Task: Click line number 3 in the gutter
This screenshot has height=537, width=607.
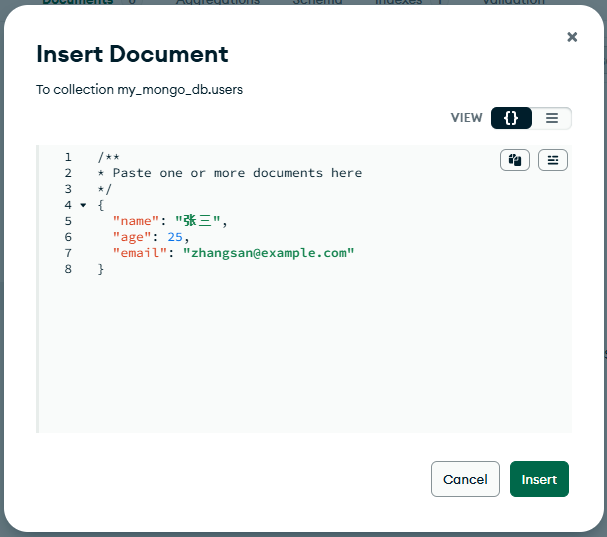Action: (x=68, y=189)
